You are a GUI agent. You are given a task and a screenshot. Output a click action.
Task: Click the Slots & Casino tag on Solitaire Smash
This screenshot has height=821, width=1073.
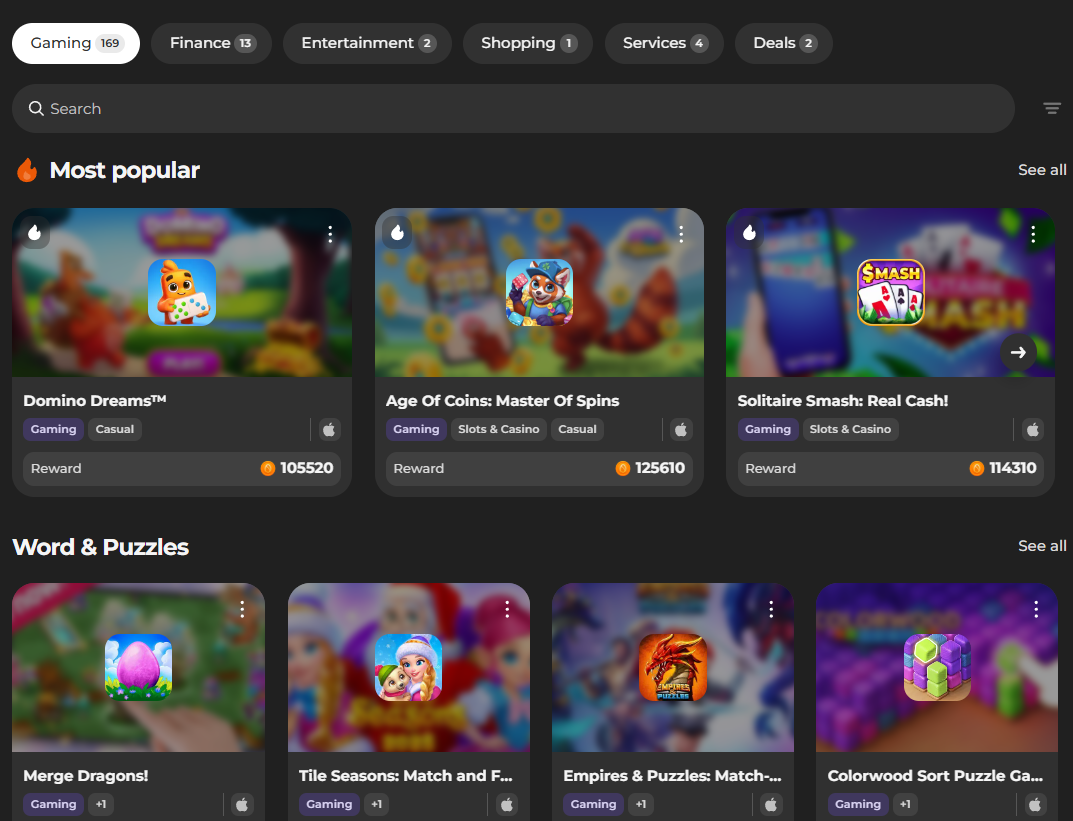[x=851, y=429]
